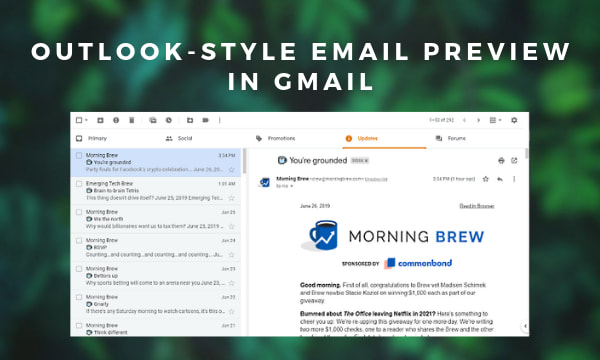Viewport: 600px width, 360px height.
Task: Go to older messages with right arrow
Action: 478,120
